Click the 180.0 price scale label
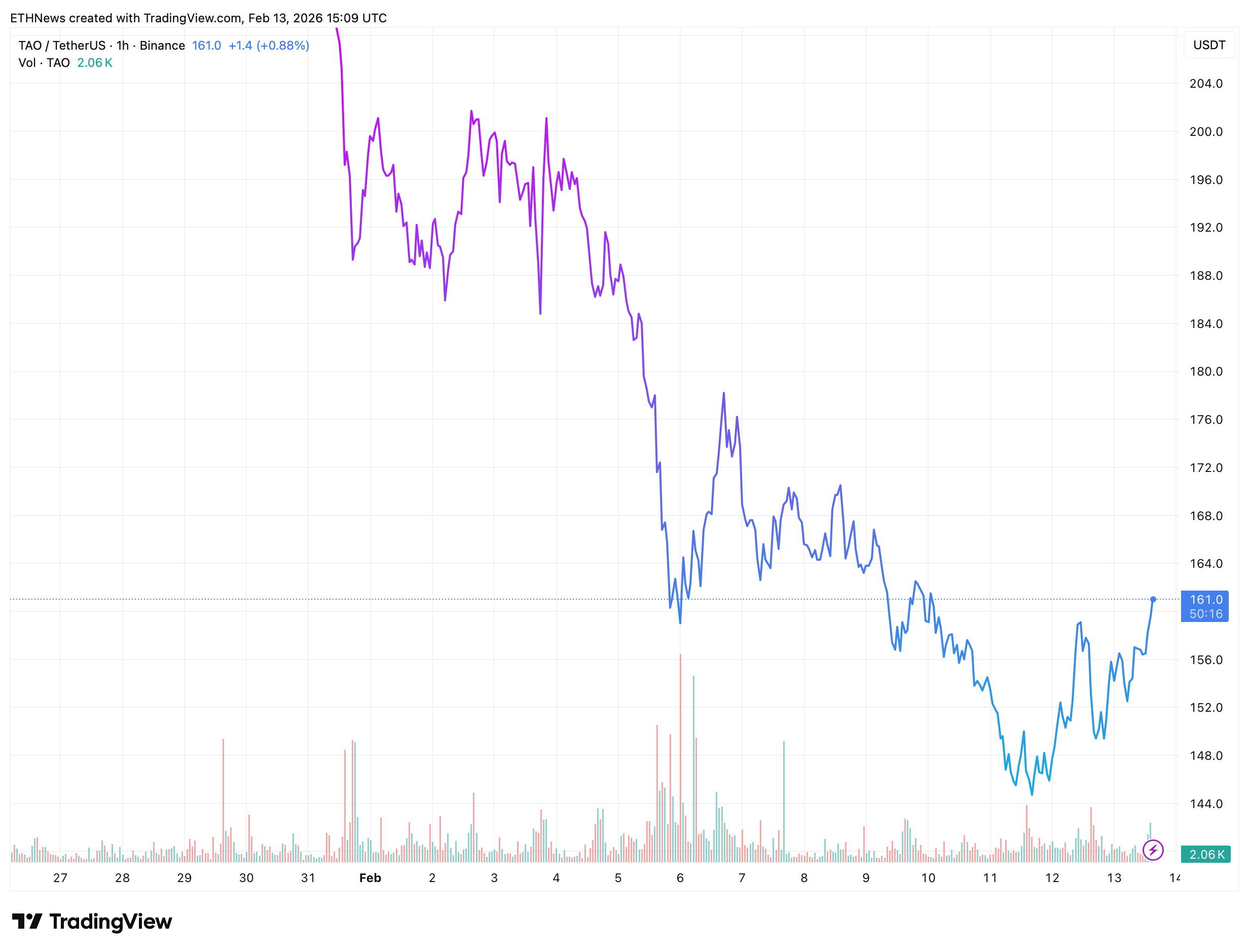This screenshot has height=952, width=1249. [1206, 372]
